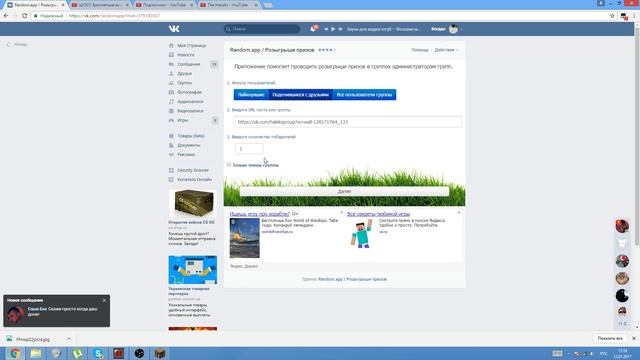This screenshot has width=640, height=360.
Task: Click the app star rating
Action: (x=326, y=50)
